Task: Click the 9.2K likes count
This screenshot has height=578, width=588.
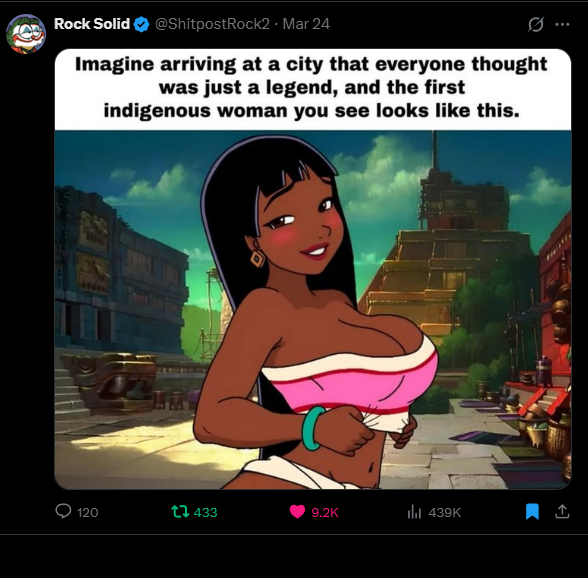Action: click(325, 512)
